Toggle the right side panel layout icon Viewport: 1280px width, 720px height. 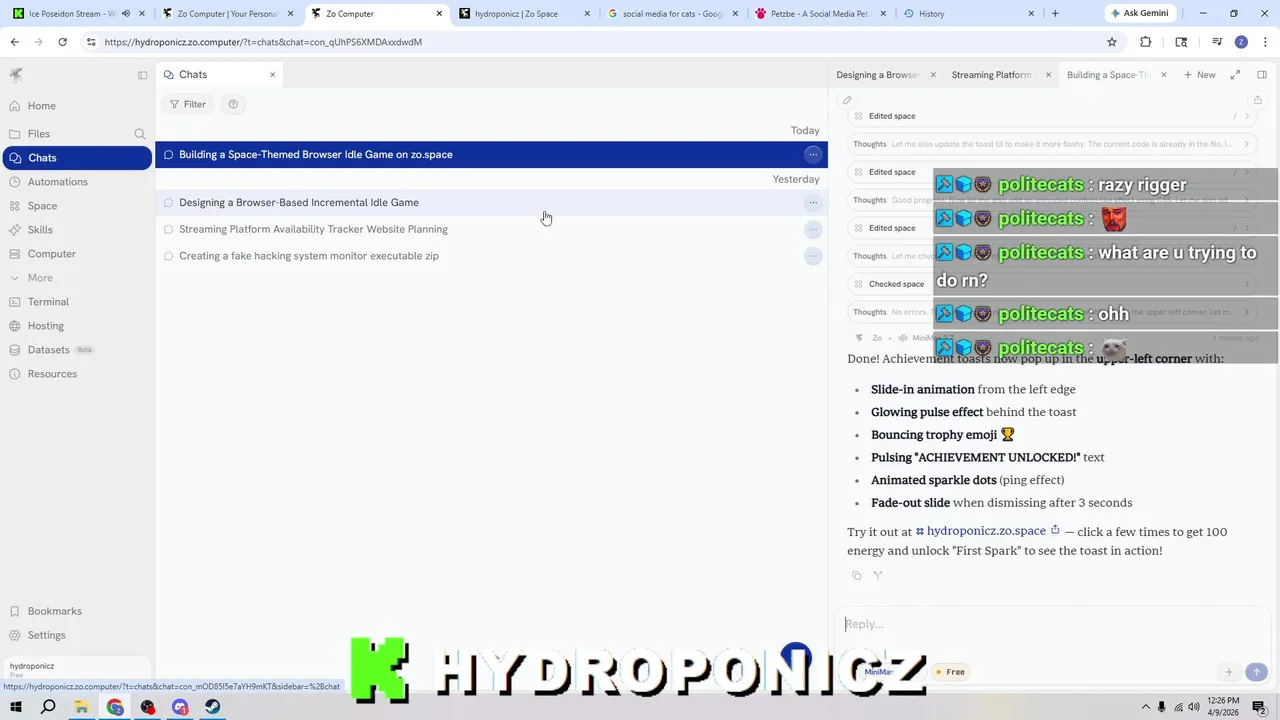click(x=1262, y=75)
